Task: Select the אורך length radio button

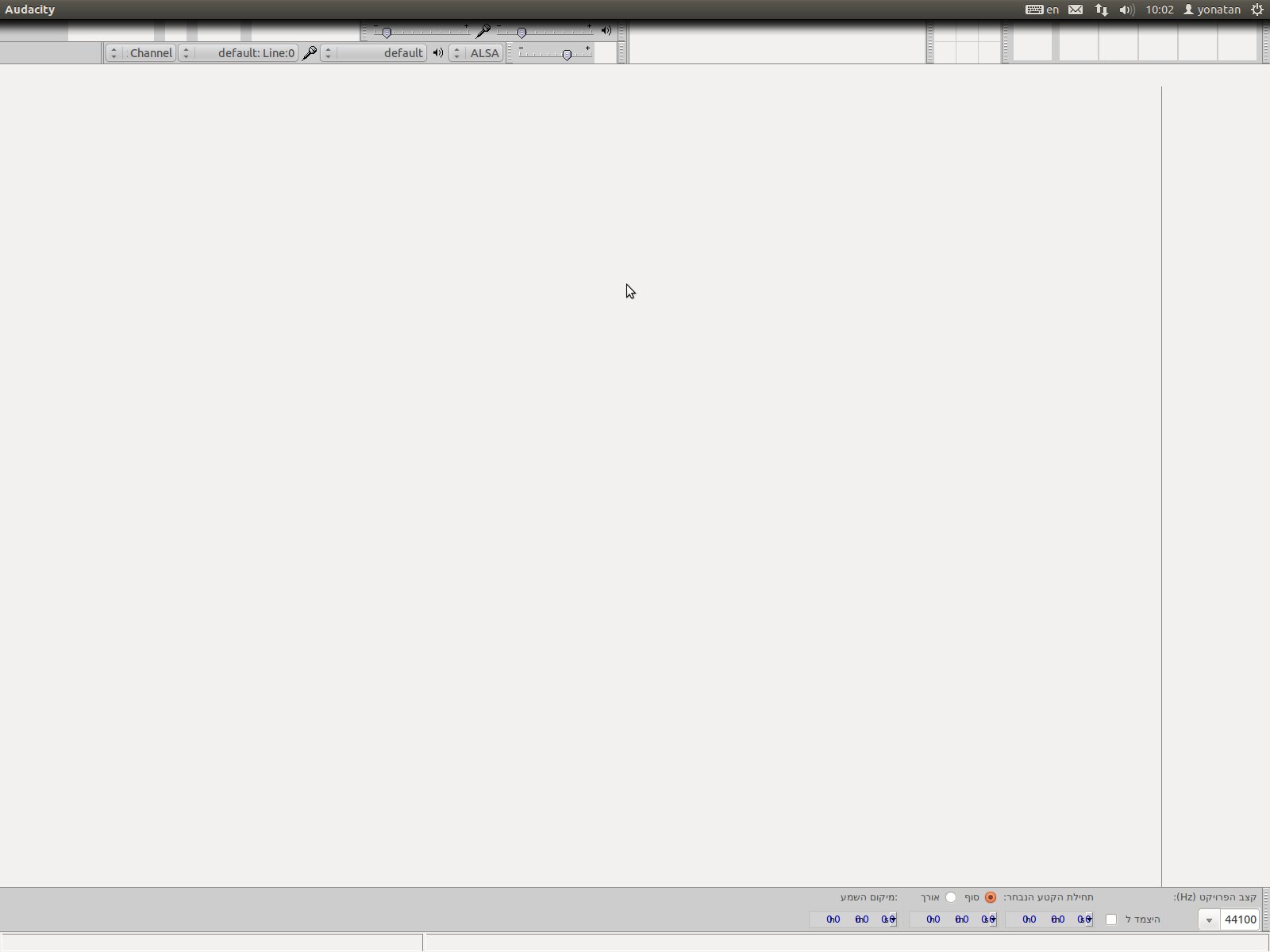Action: click(951, 897)
